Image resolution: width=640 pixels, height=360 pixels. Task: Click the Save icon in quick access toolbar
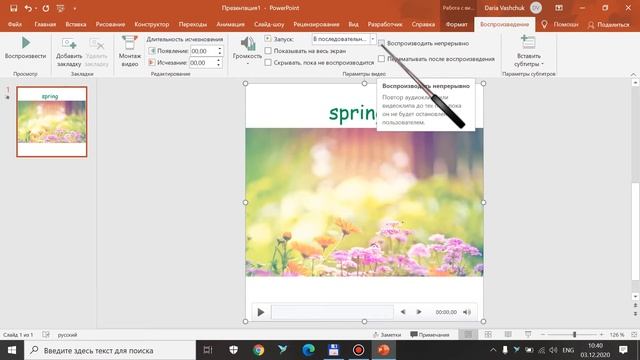tap(13, 8)
